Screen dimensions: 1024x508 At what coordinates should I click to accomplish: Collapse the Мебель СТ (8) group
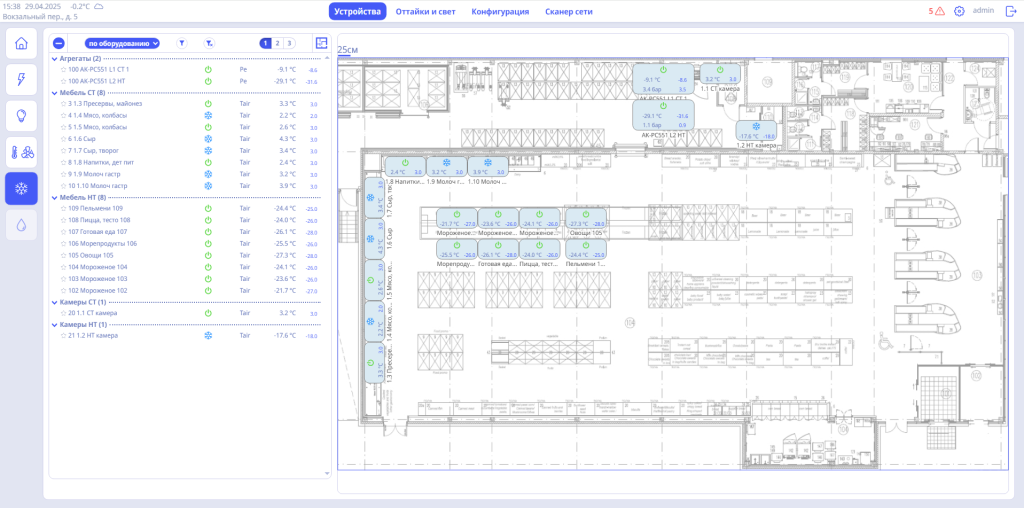(54, 93)
